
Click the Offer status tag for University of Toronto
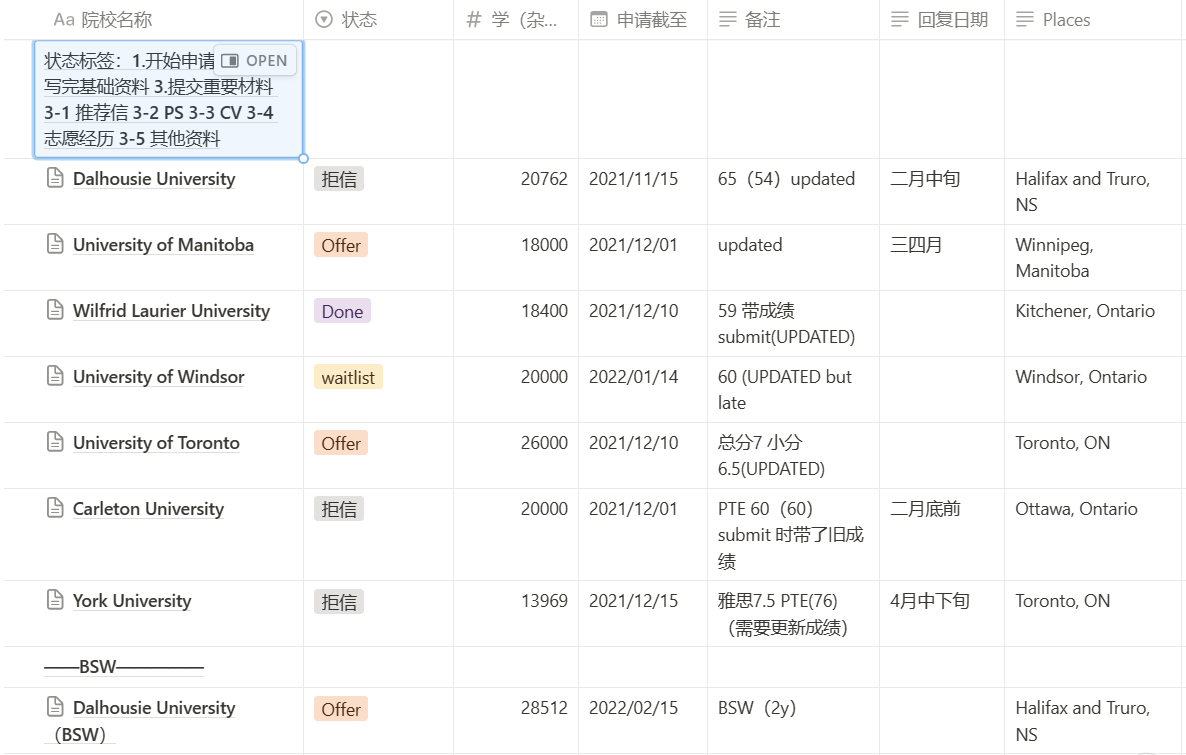pos(341,443)
